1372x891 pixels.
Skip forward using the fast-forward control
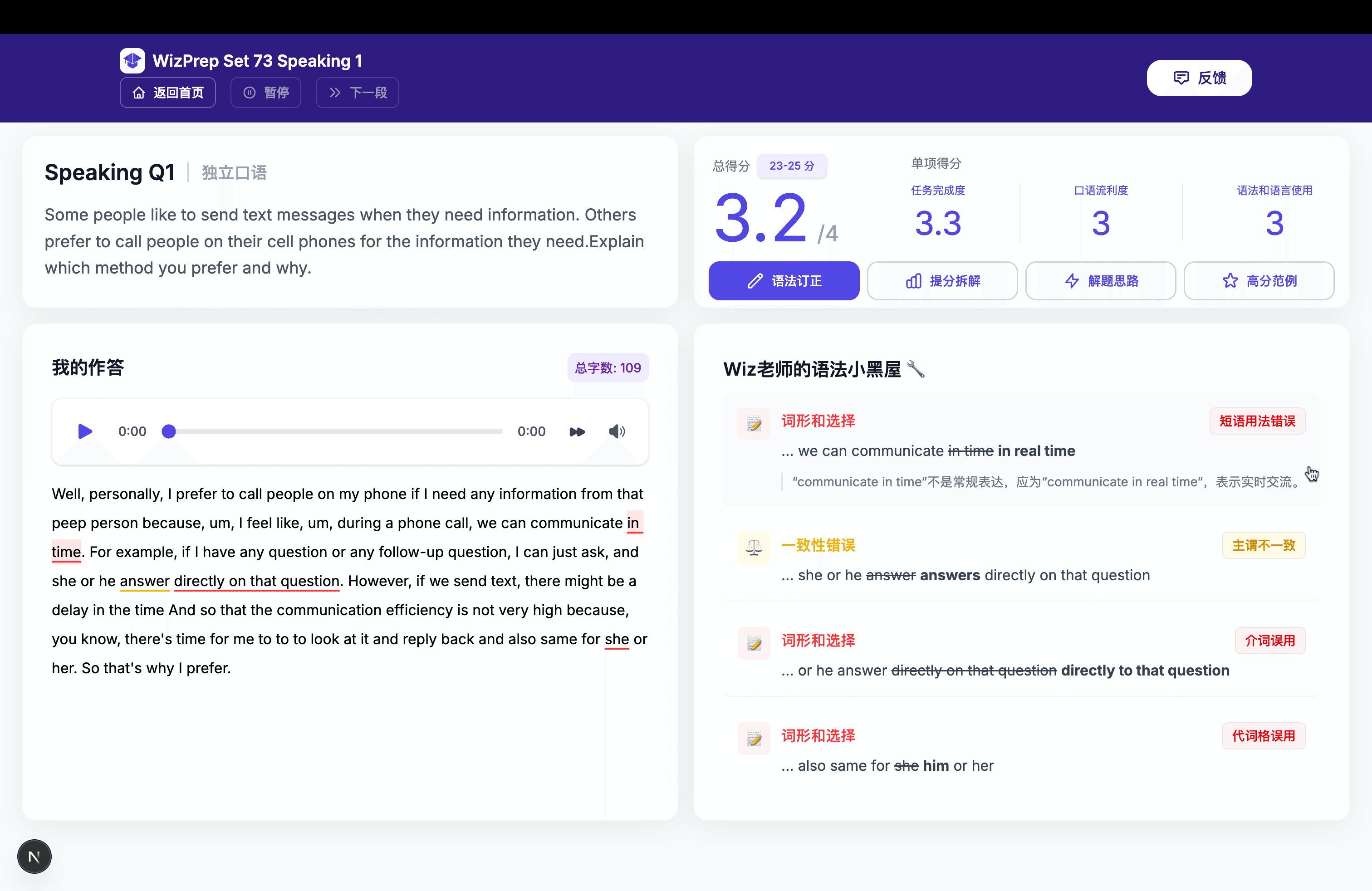[577, 431]
